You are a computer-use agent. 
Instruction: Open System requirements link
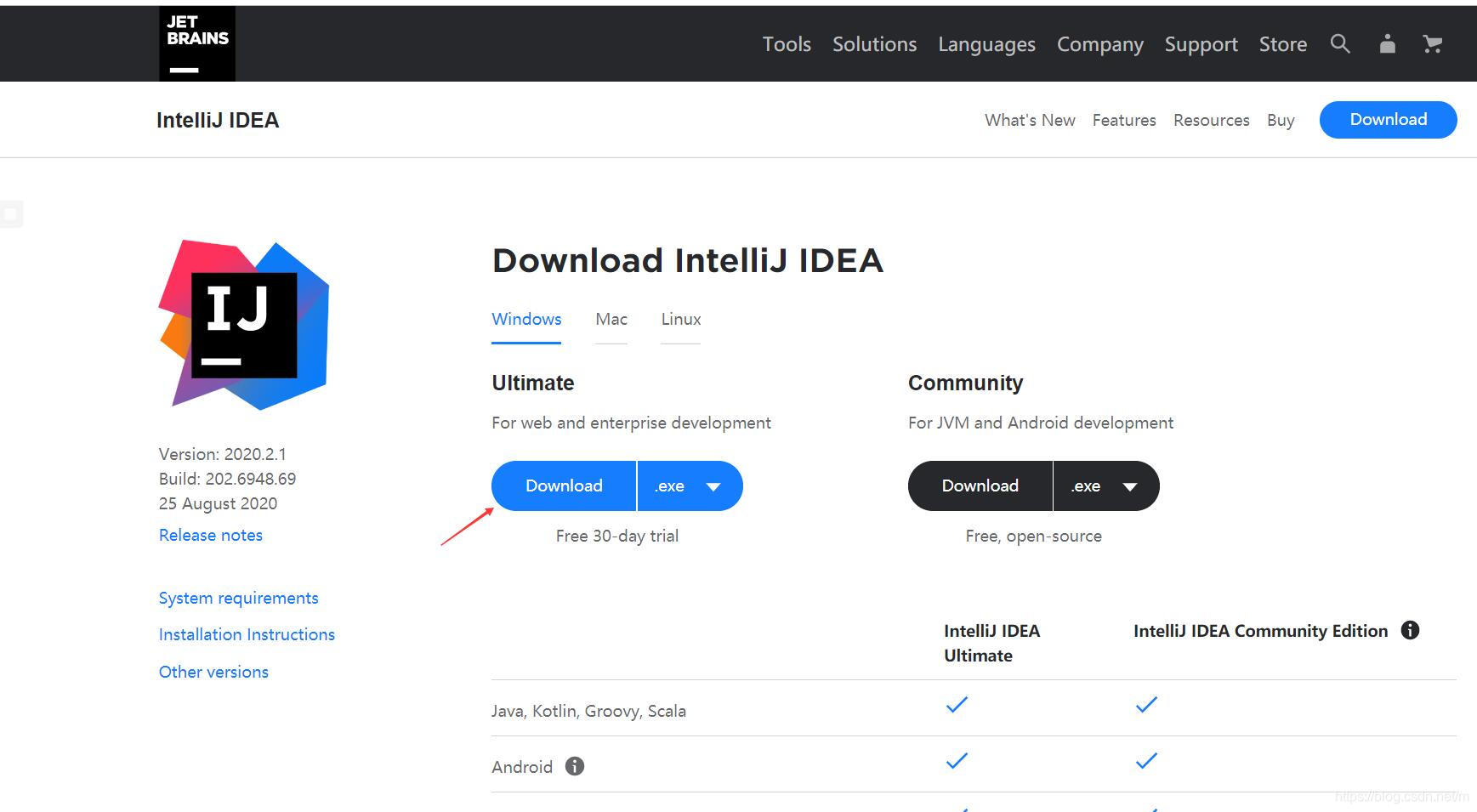[x=239, y=598]
